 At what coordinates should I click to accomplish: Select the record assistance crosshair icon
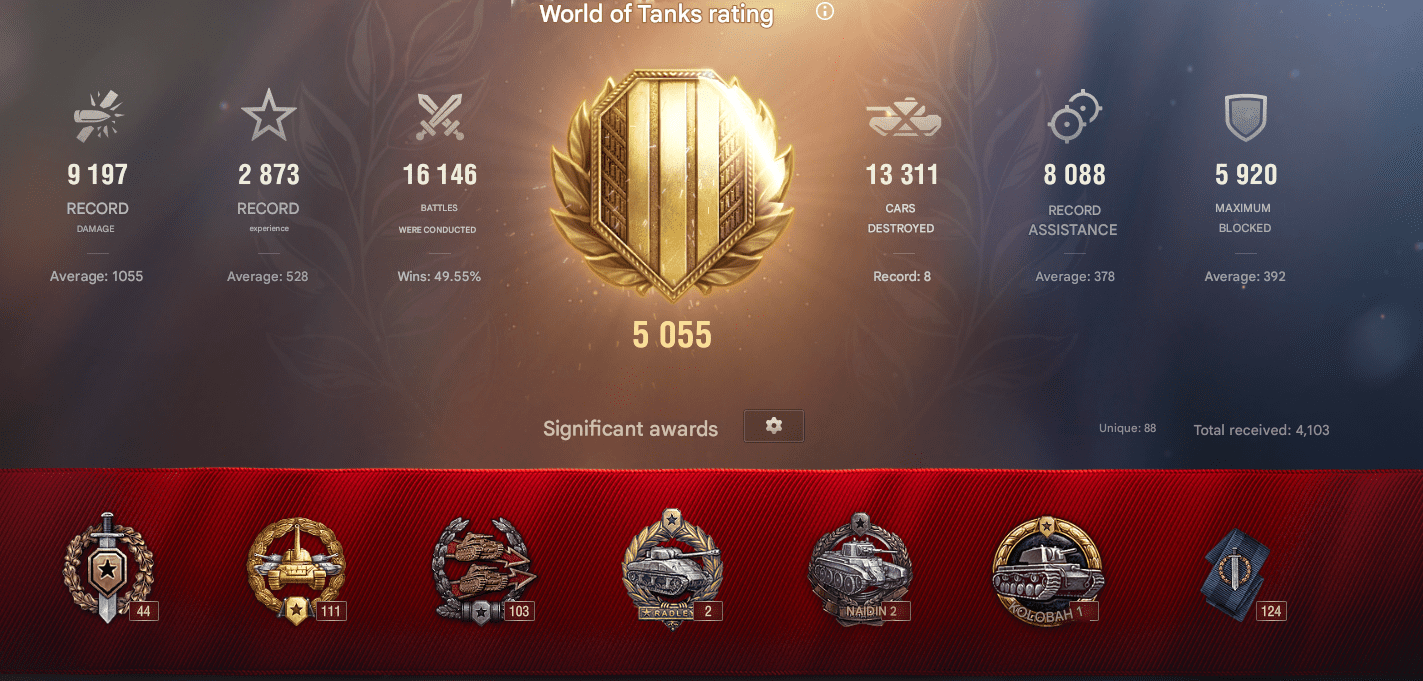coord(1074,117)
